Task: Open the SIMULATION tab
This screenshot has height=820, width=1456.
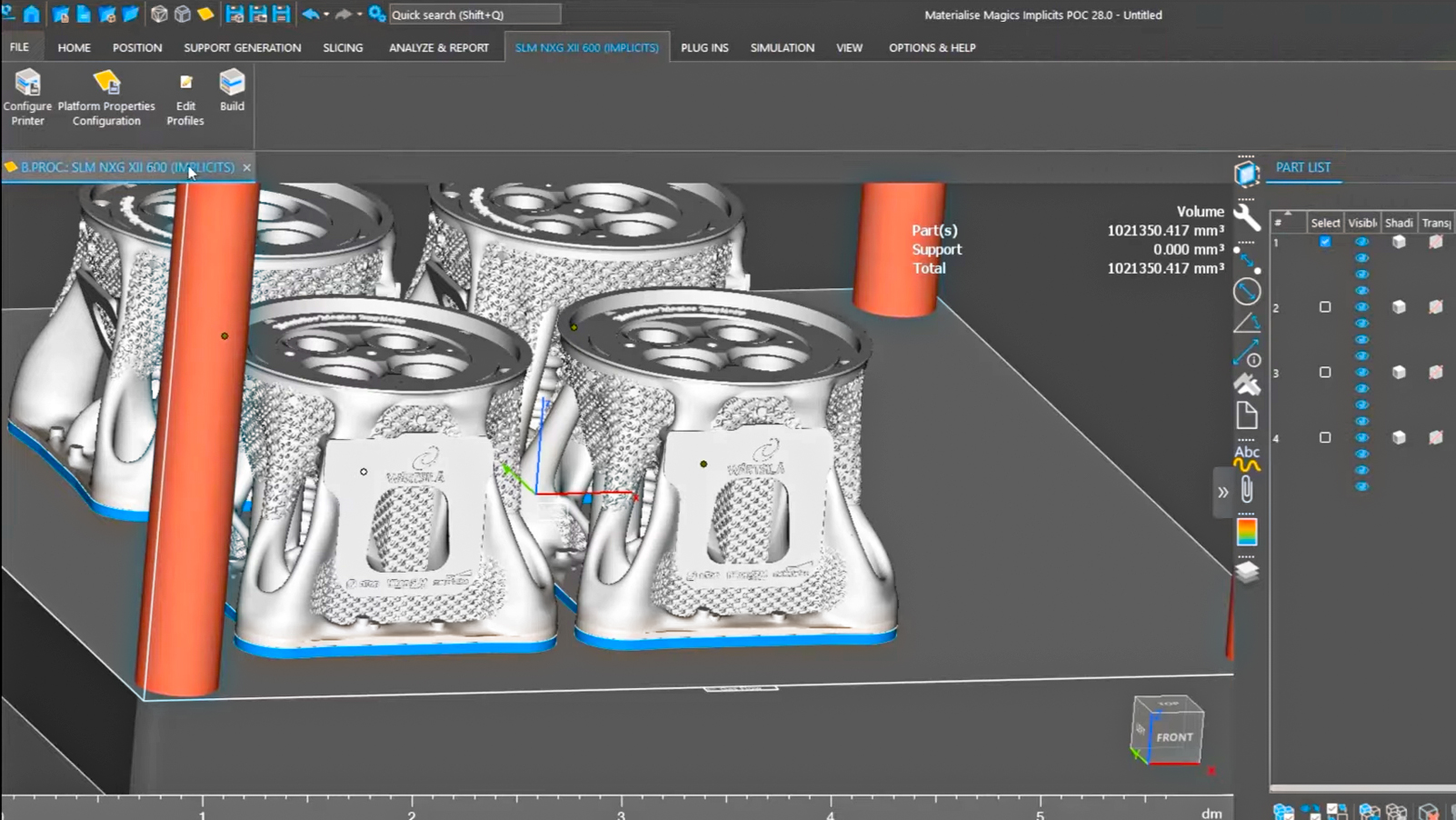Action: (x=782, y=47)
